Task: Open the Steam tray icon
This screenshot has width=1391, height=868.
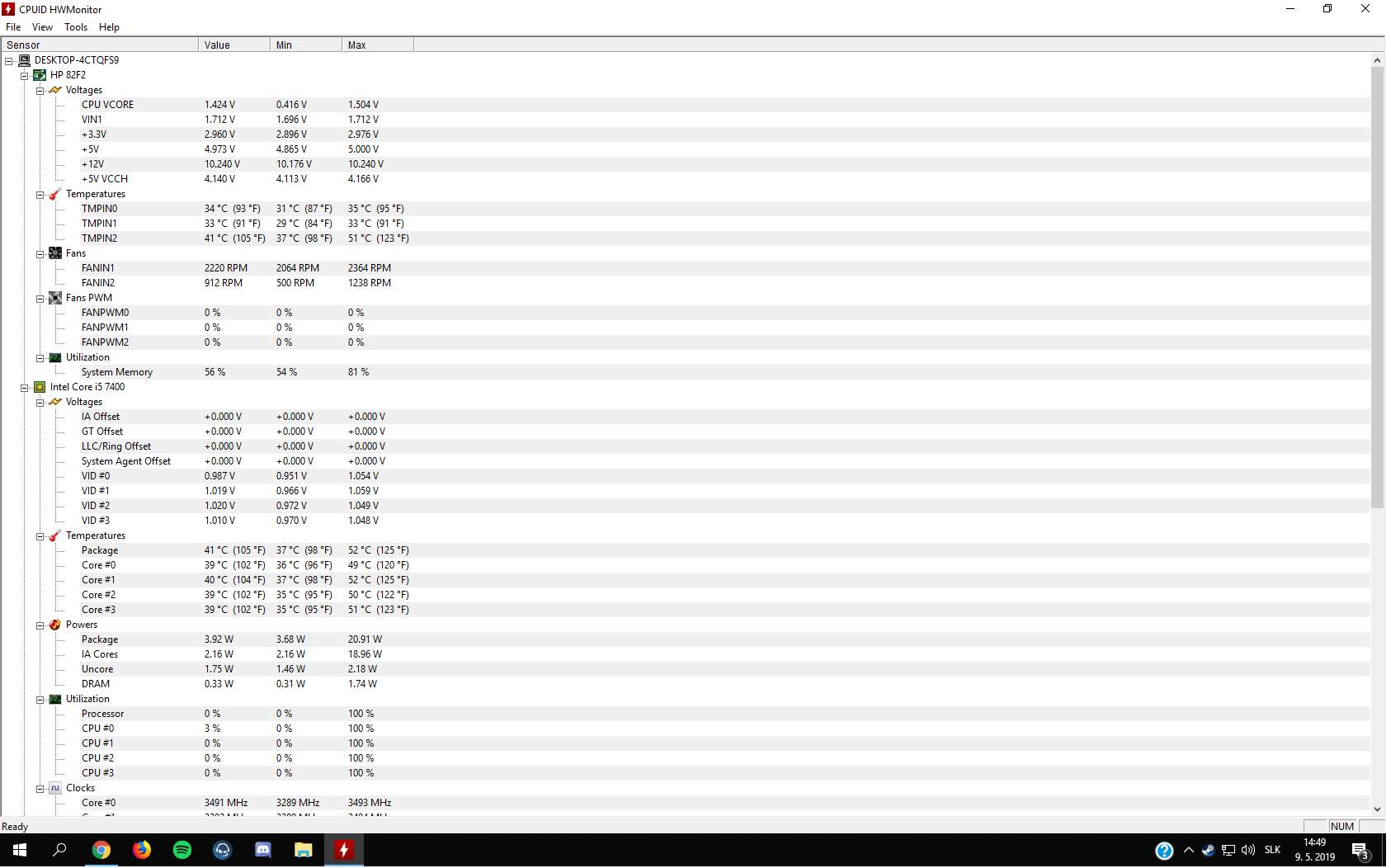Action: [1208, 850]
